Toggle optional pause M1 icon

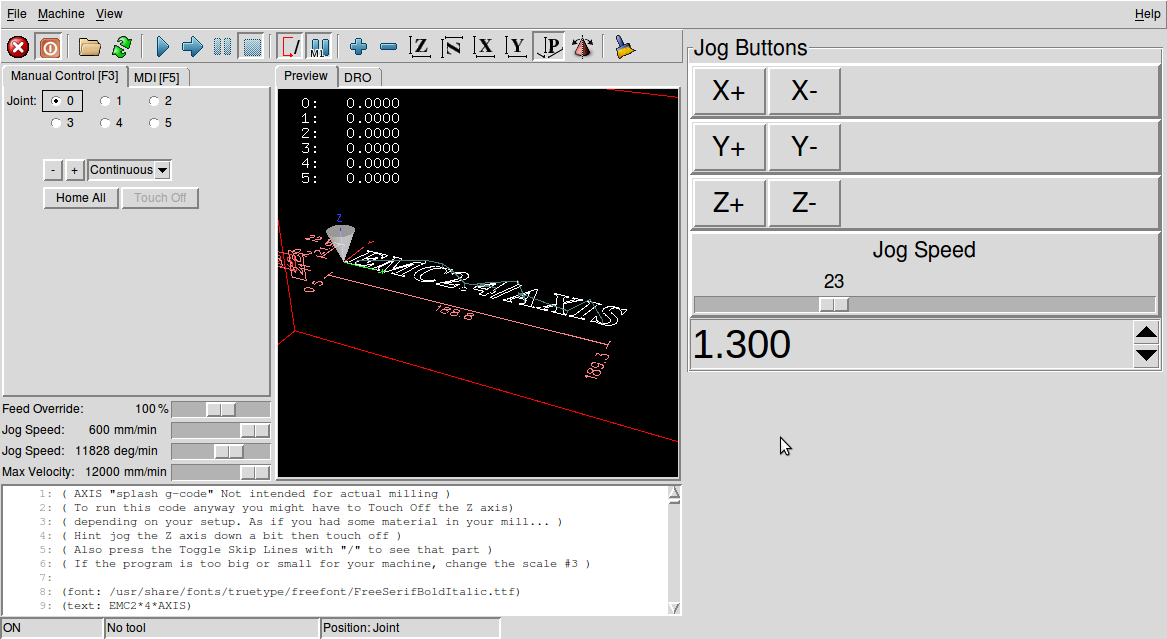point(319,48)
